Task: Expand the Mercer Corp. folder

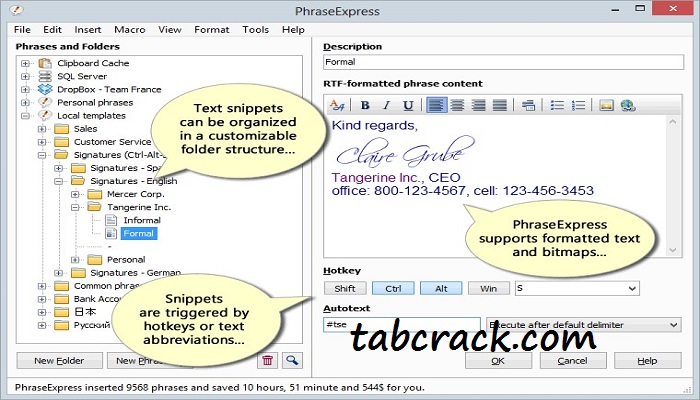Action: 75,194
